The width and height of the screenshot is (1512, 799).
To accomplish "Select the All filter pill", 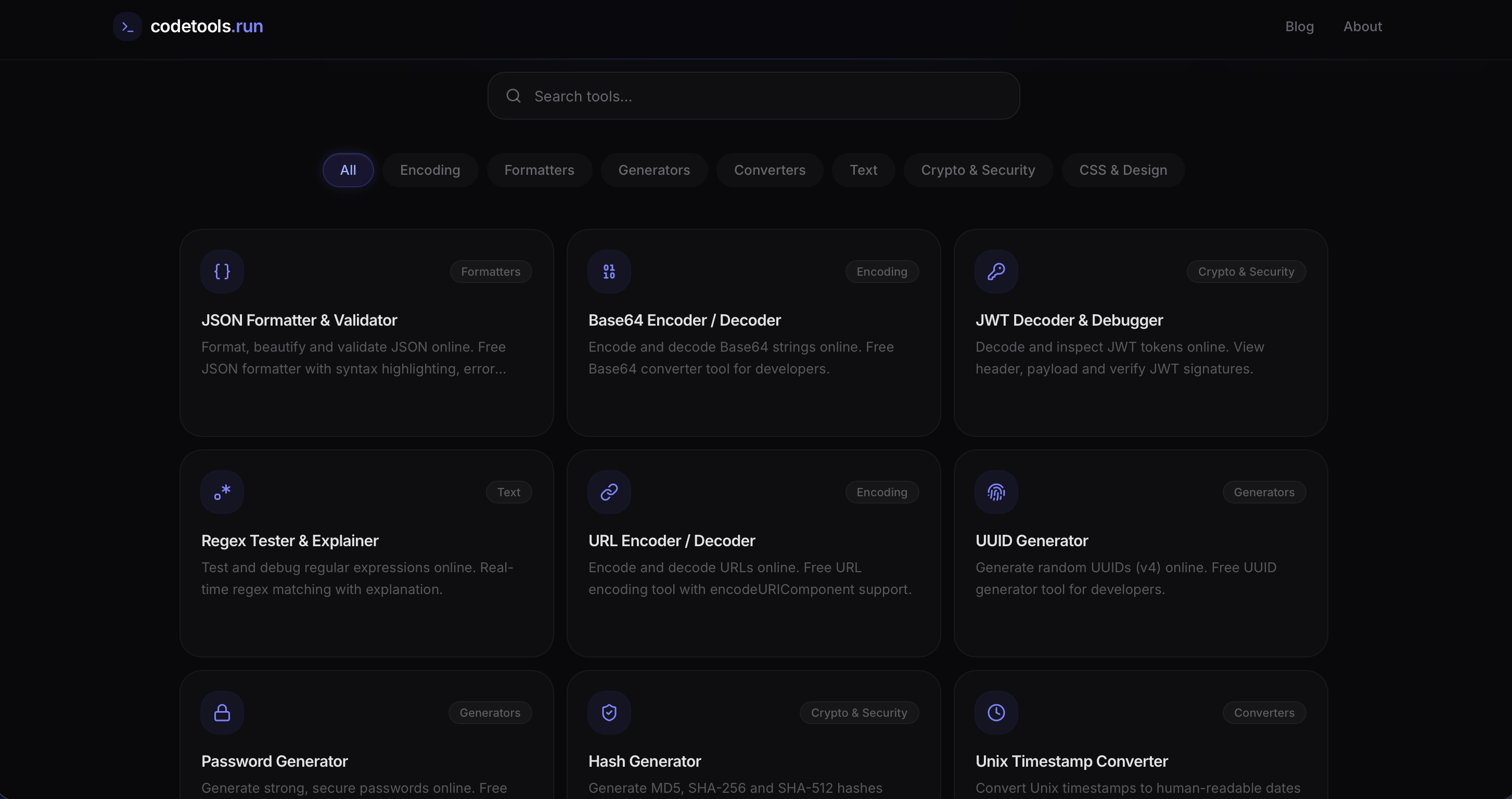I will [x=348, y=170].
